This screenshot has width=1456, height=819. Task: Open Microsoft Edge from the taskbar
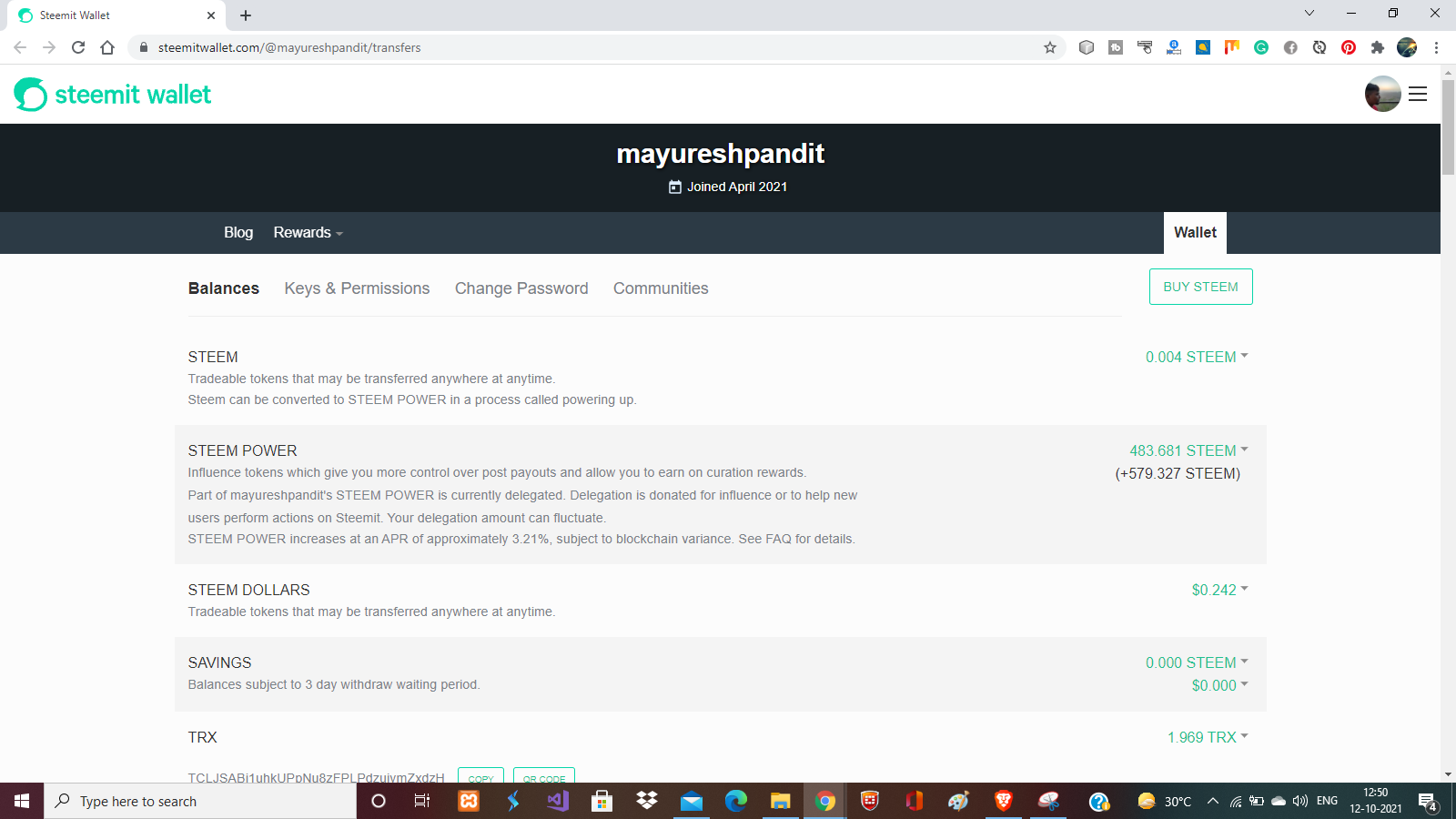(736, 801)
